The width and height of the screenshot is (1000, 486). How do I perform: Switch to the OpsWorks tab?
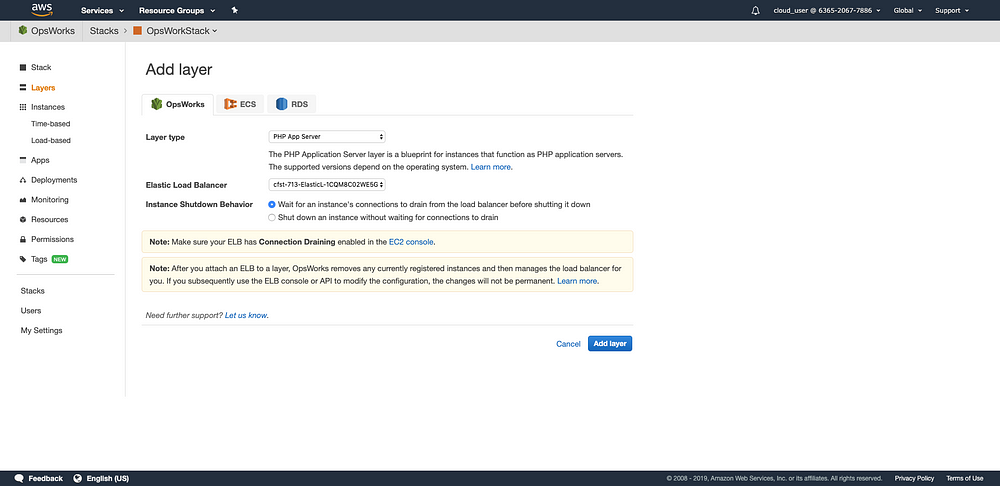point(177,104)
